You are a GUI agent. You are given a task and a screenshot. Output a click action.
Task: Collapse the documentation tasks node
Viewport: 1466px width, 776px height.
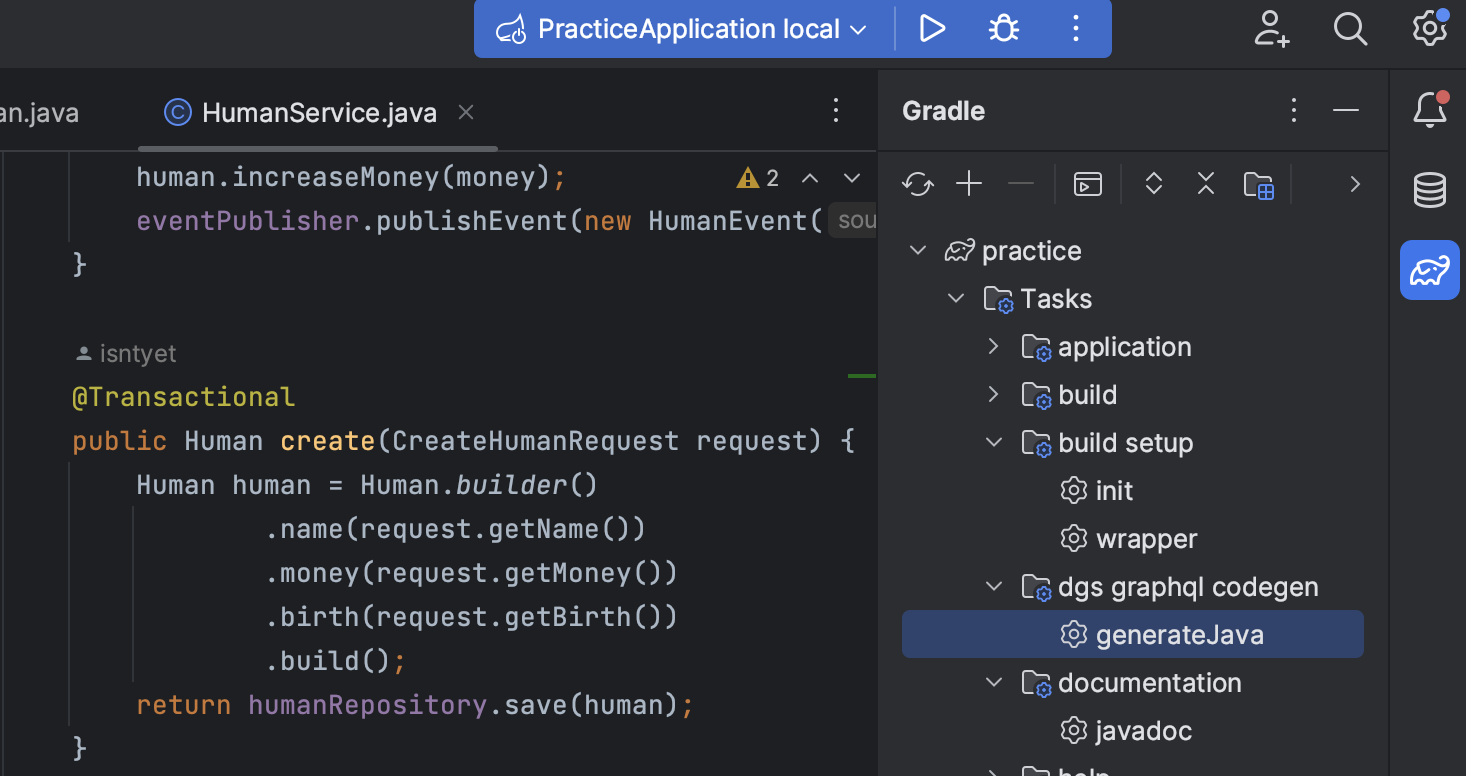tap(992, 682)
